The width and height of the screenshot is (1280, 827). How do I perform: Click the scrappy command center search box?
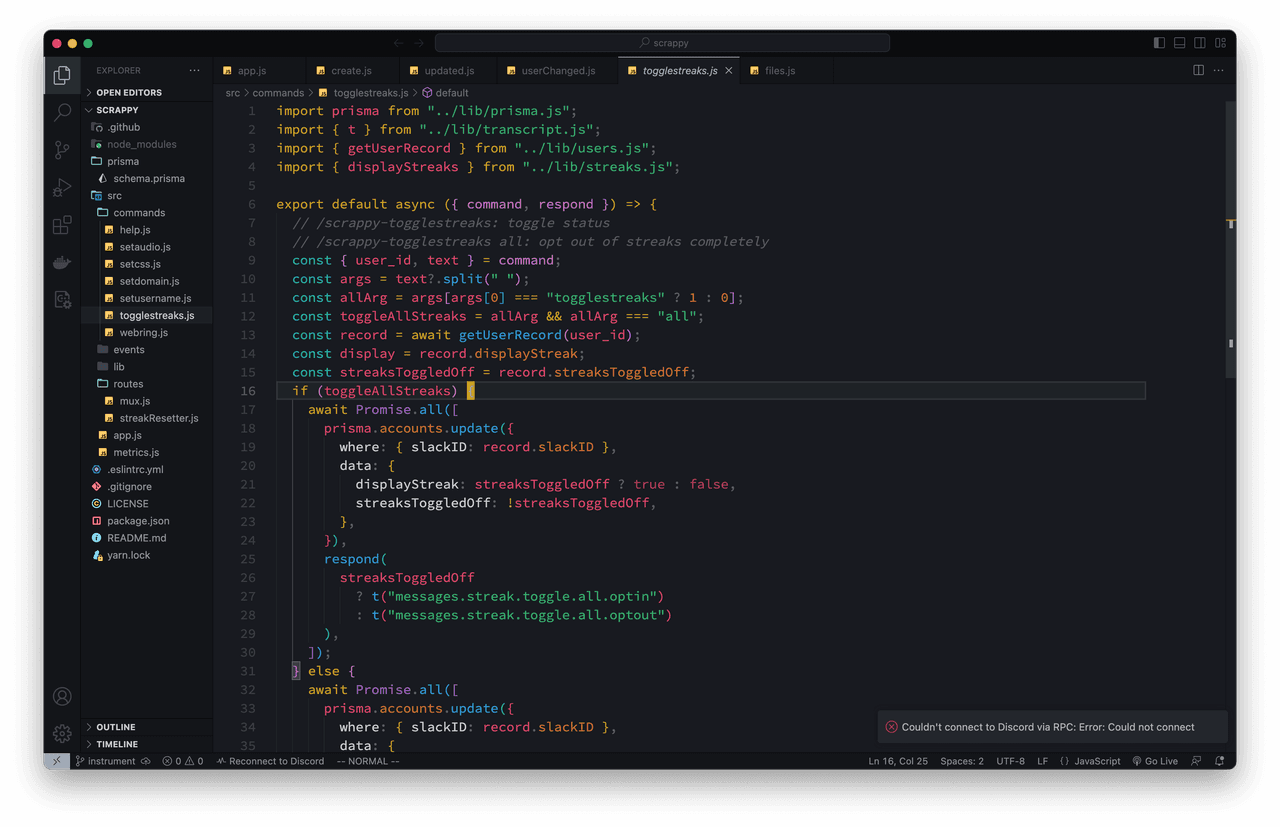(662, 43)
